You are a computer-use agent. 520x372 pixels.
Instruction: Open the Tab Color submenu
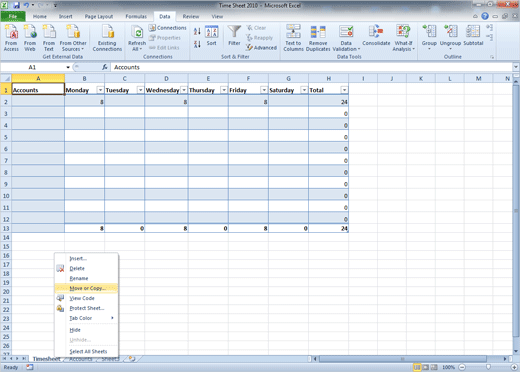click(86, 318)
